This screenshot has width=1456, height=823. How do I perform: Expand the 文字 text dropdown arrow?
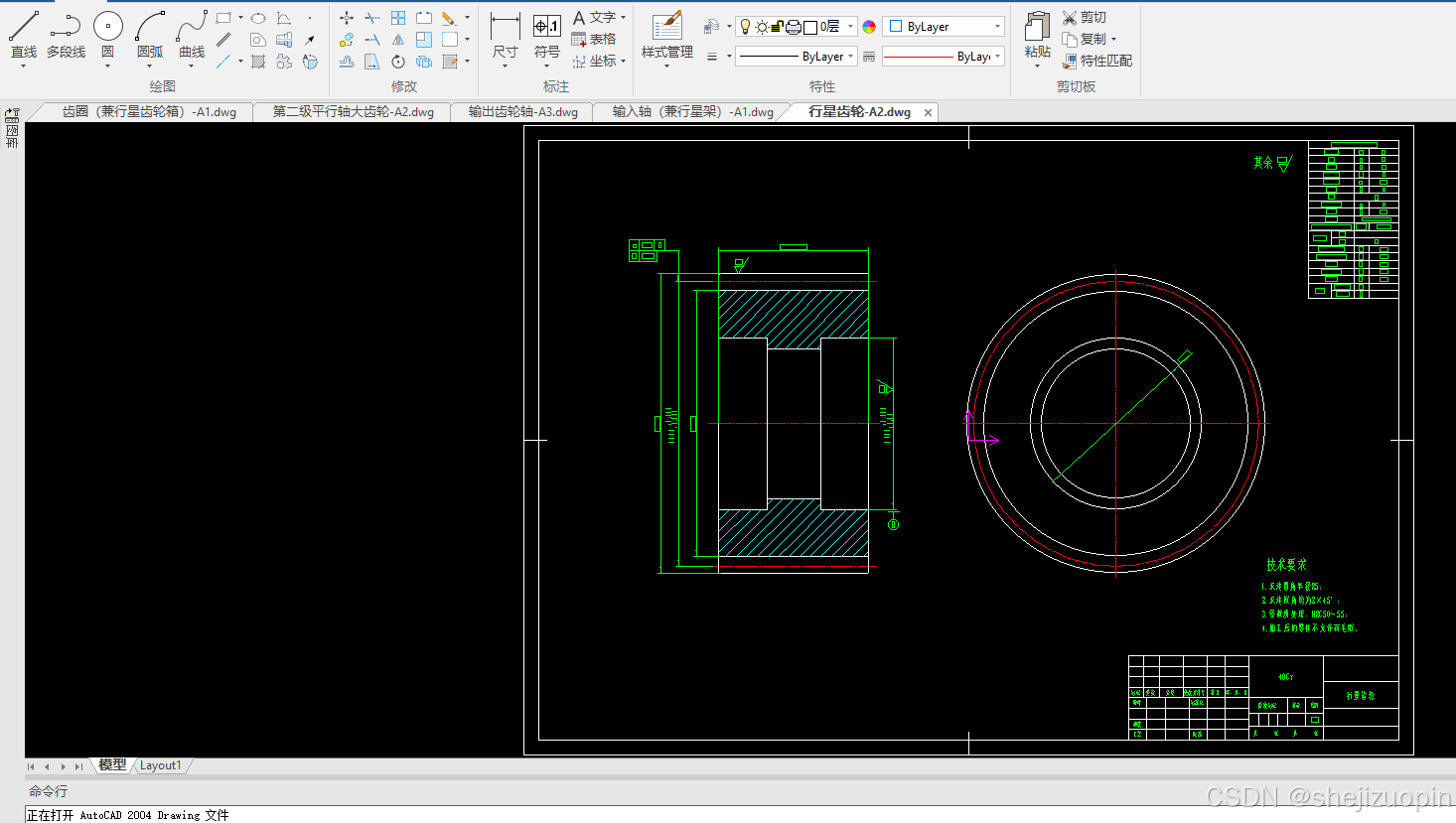(x=624, y=17)
